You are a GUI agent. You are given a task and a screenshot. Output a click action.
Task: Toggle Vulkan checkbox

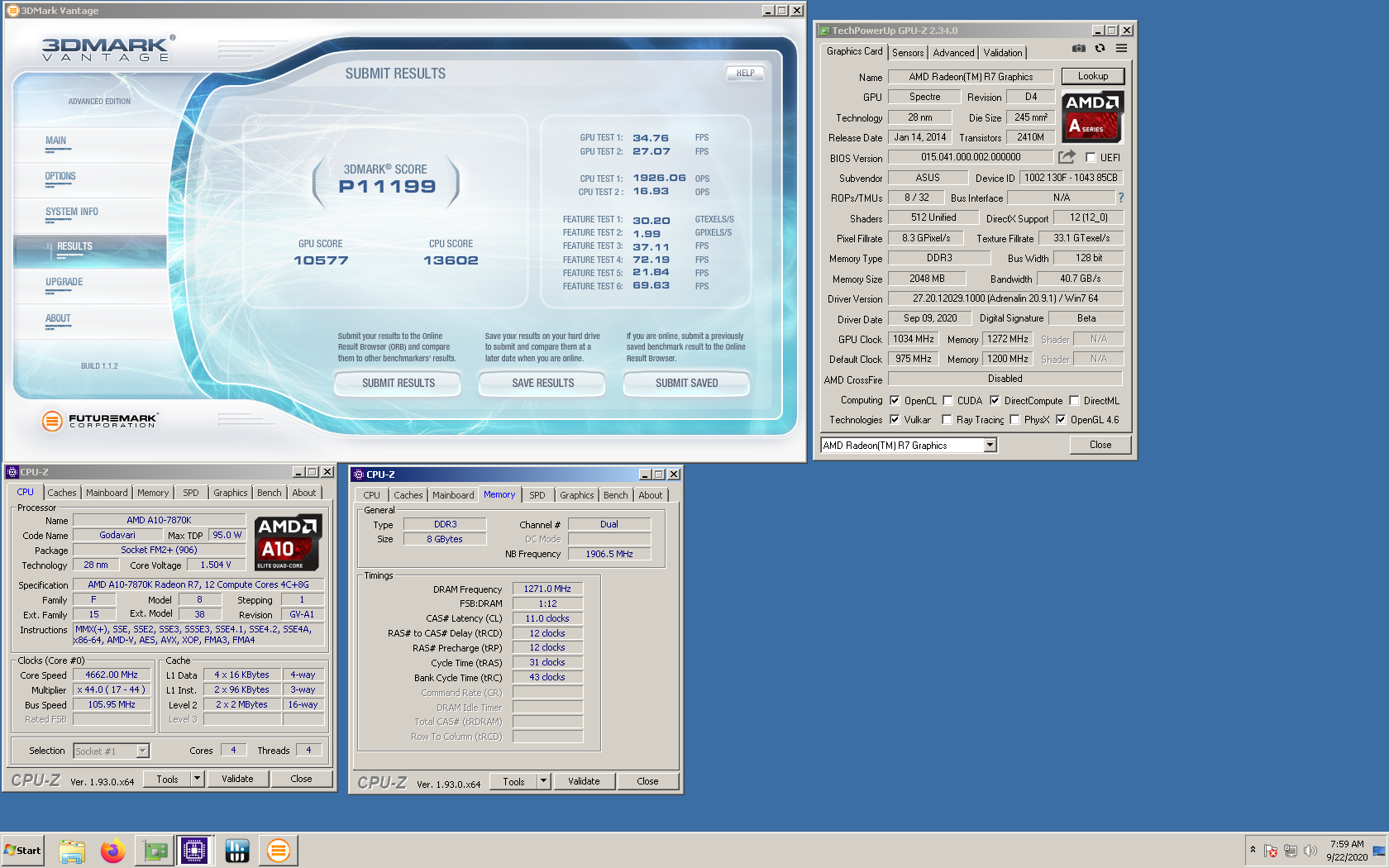click(x=894, y=419)
